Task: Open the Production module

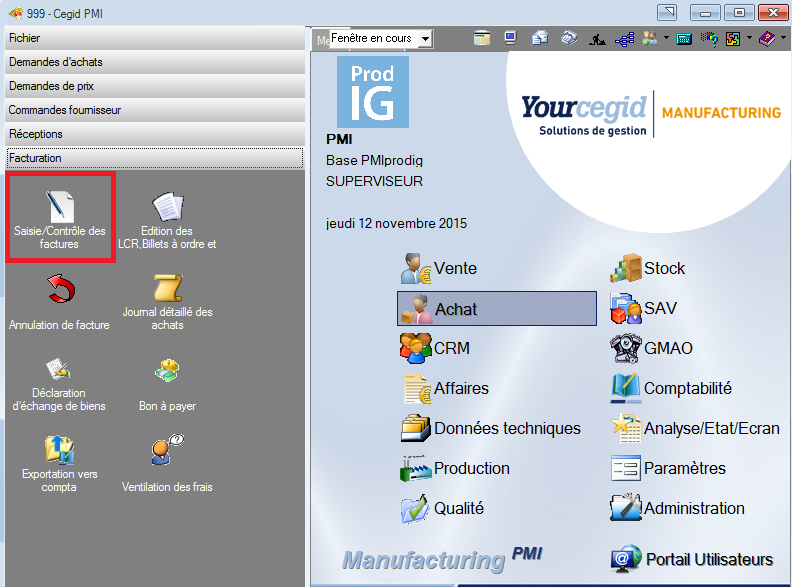Action: [455, 468]
